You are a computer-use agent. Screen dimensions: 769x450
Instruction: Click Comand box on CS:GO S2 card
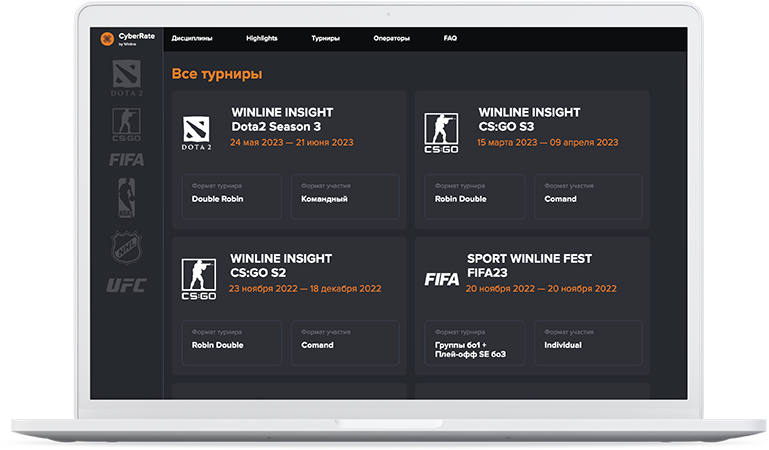(x=345, y=343)
